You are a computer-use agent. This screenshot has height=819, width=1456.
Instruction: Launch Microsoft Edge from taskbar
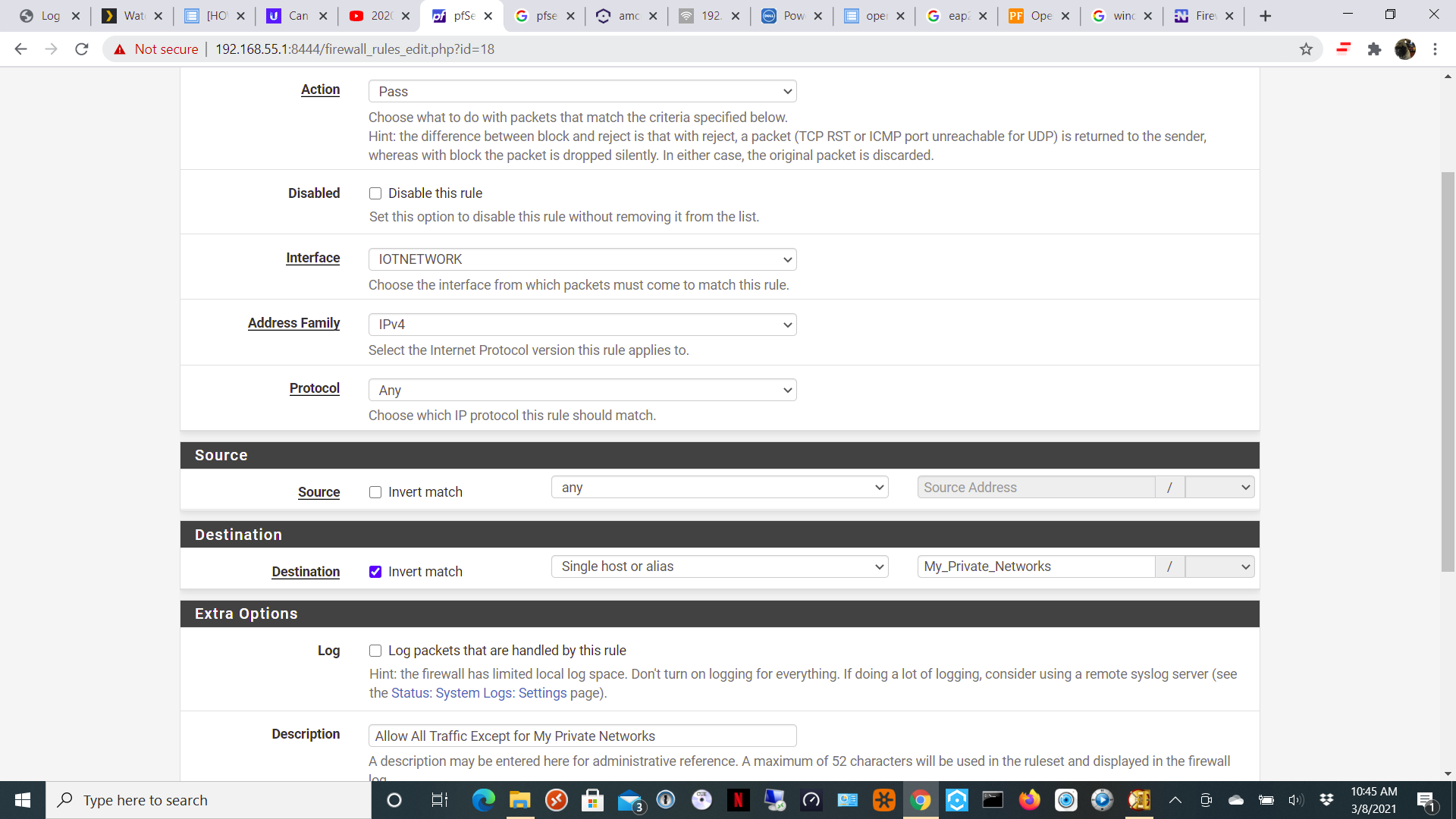tap(483, 800)
